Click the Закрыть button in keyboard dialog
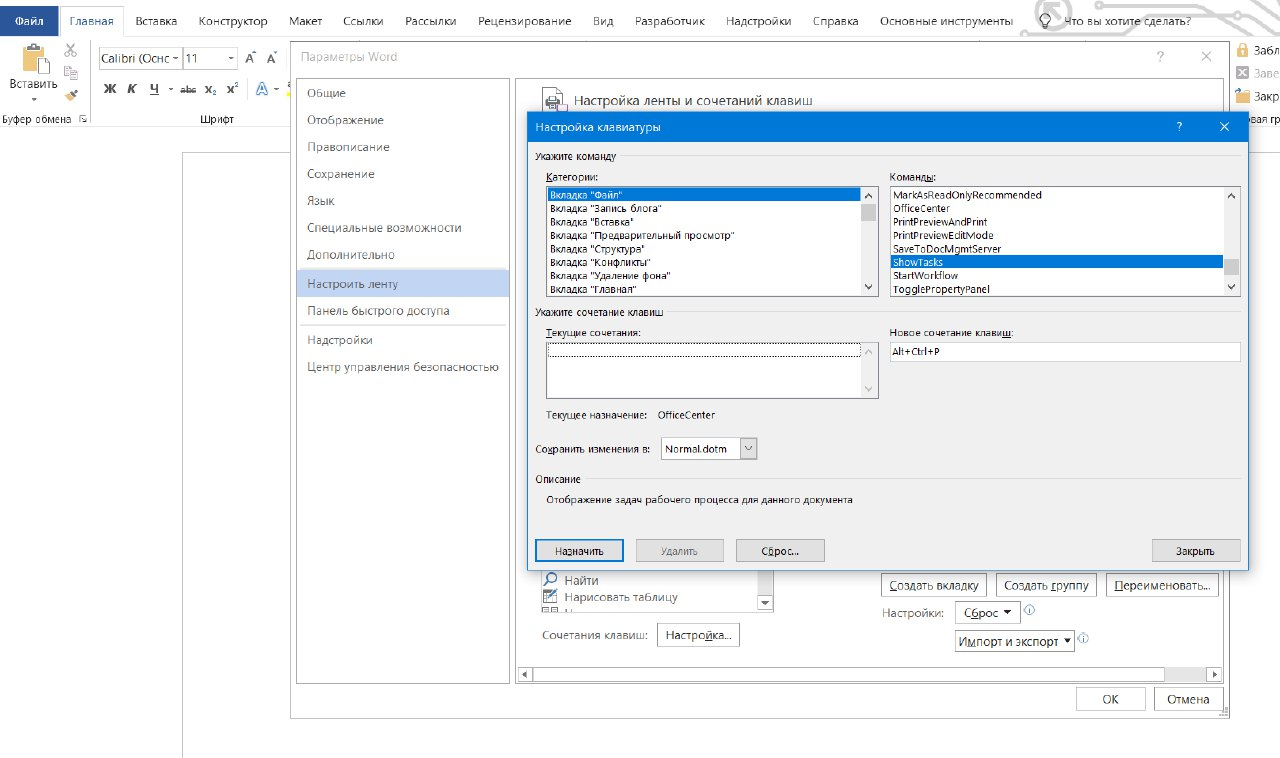The image size is (1280, 758). click(x=1195, y=551)
